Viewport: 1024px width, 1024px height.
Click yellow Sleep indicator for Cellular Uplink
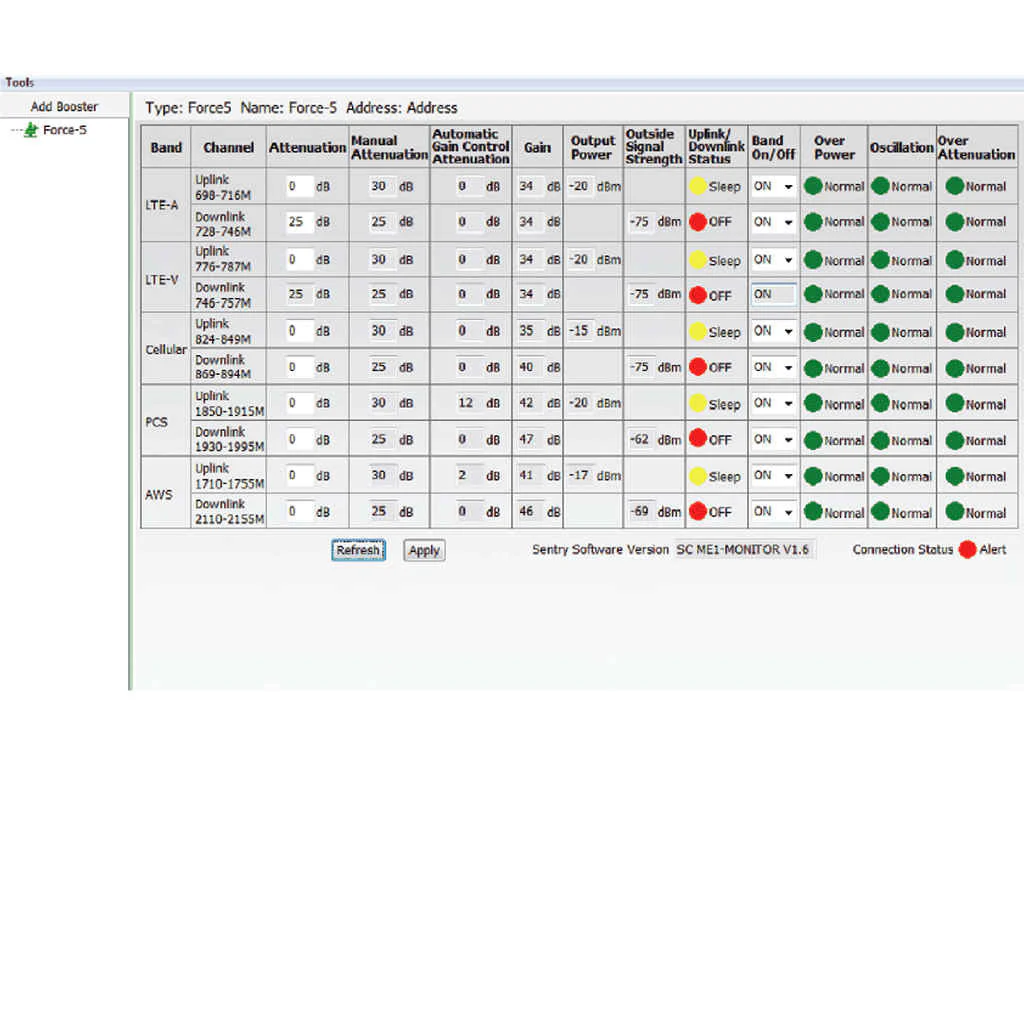click(x=698, y=332)
